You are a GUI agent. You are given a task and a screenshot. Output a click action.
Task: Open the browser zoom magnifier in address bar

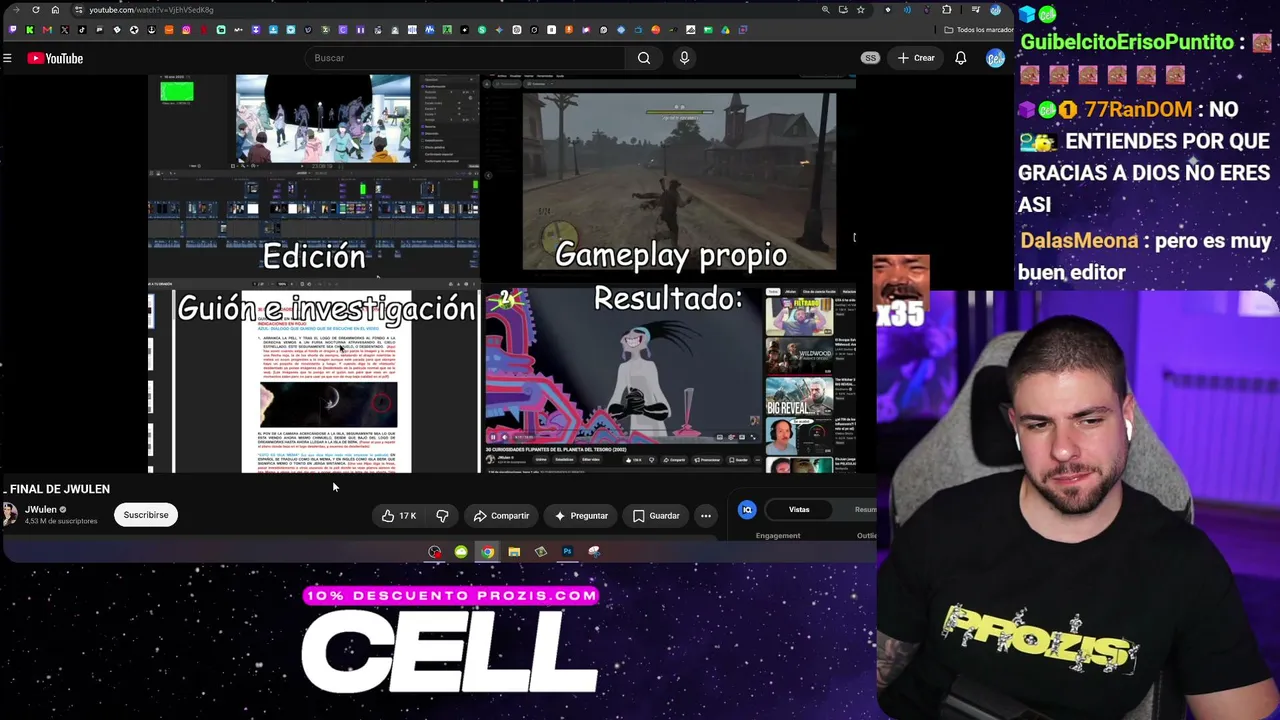pos(825,10)
